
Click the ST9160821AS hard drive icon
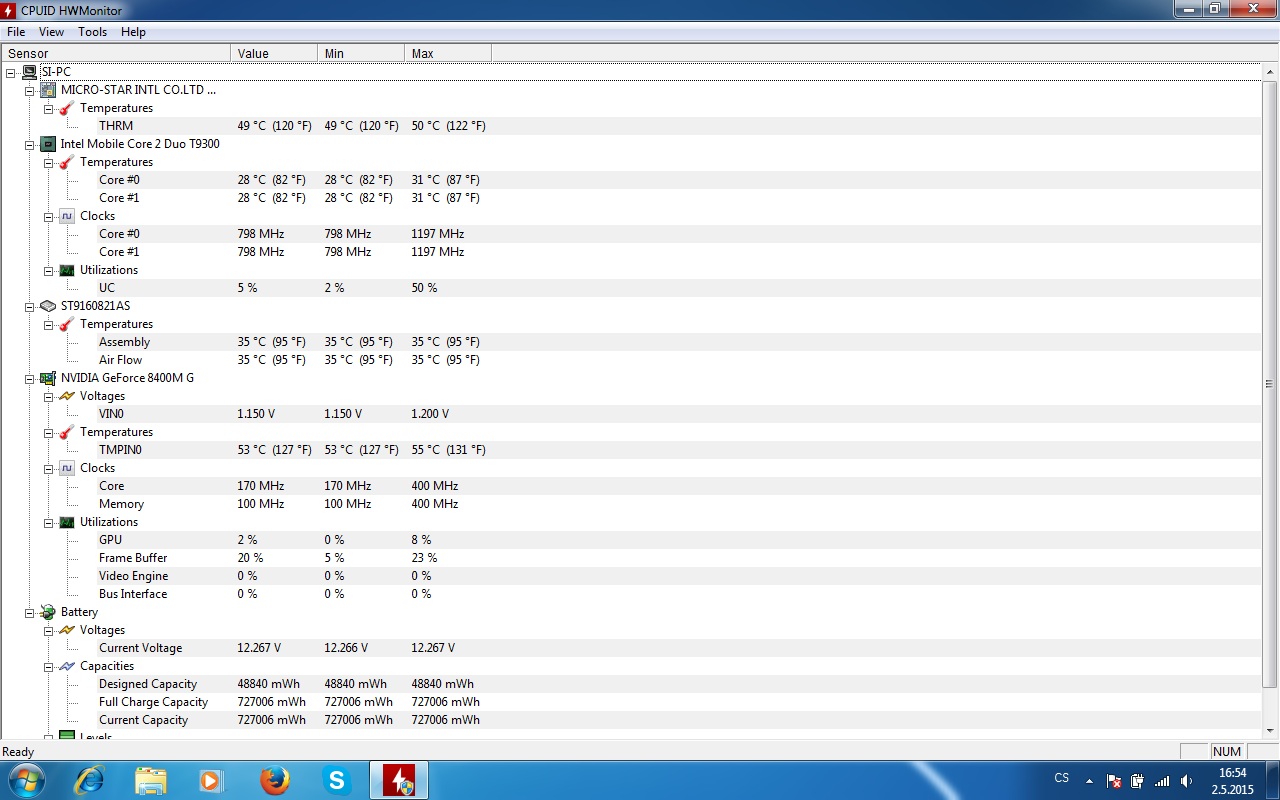[x=48, y=306]
